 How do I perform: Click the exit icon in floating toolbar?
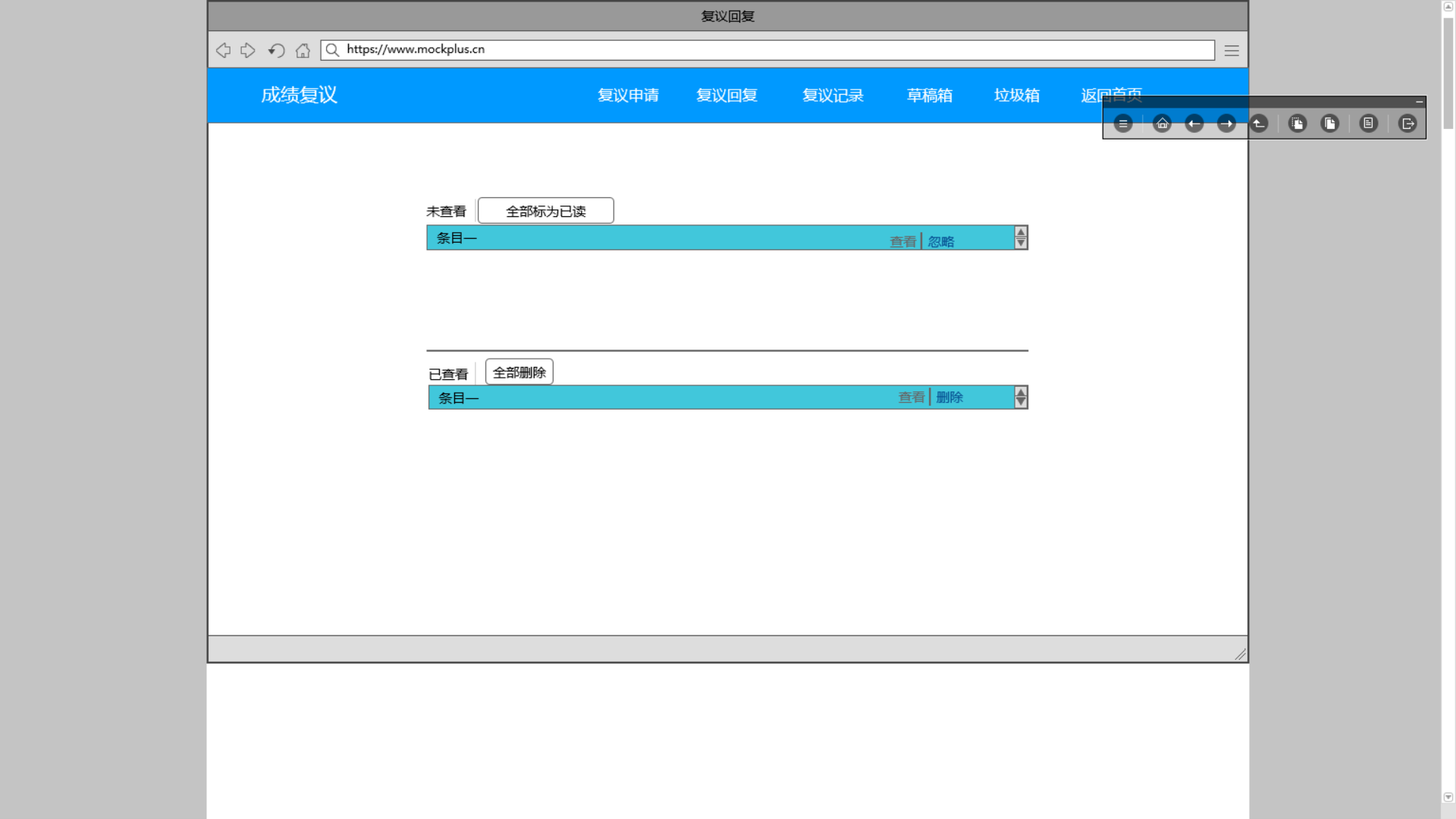(1407, 124)
